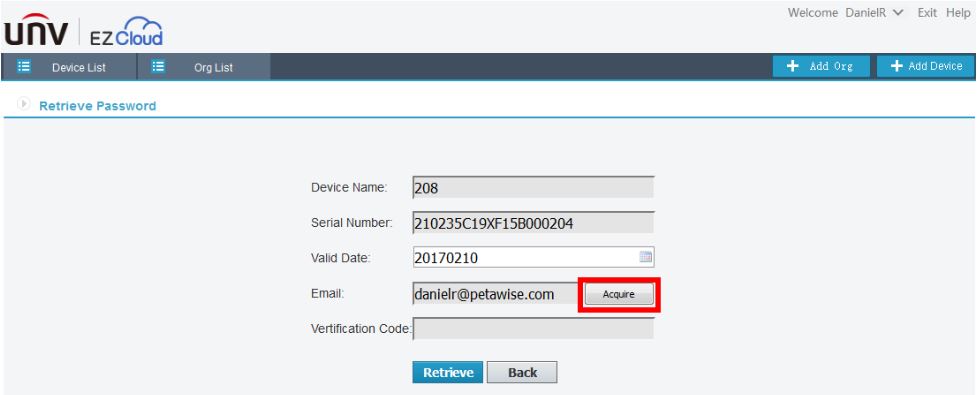The image size is (979, 395).
Task: Click the Back button
Action: click(x=522, y=373)
